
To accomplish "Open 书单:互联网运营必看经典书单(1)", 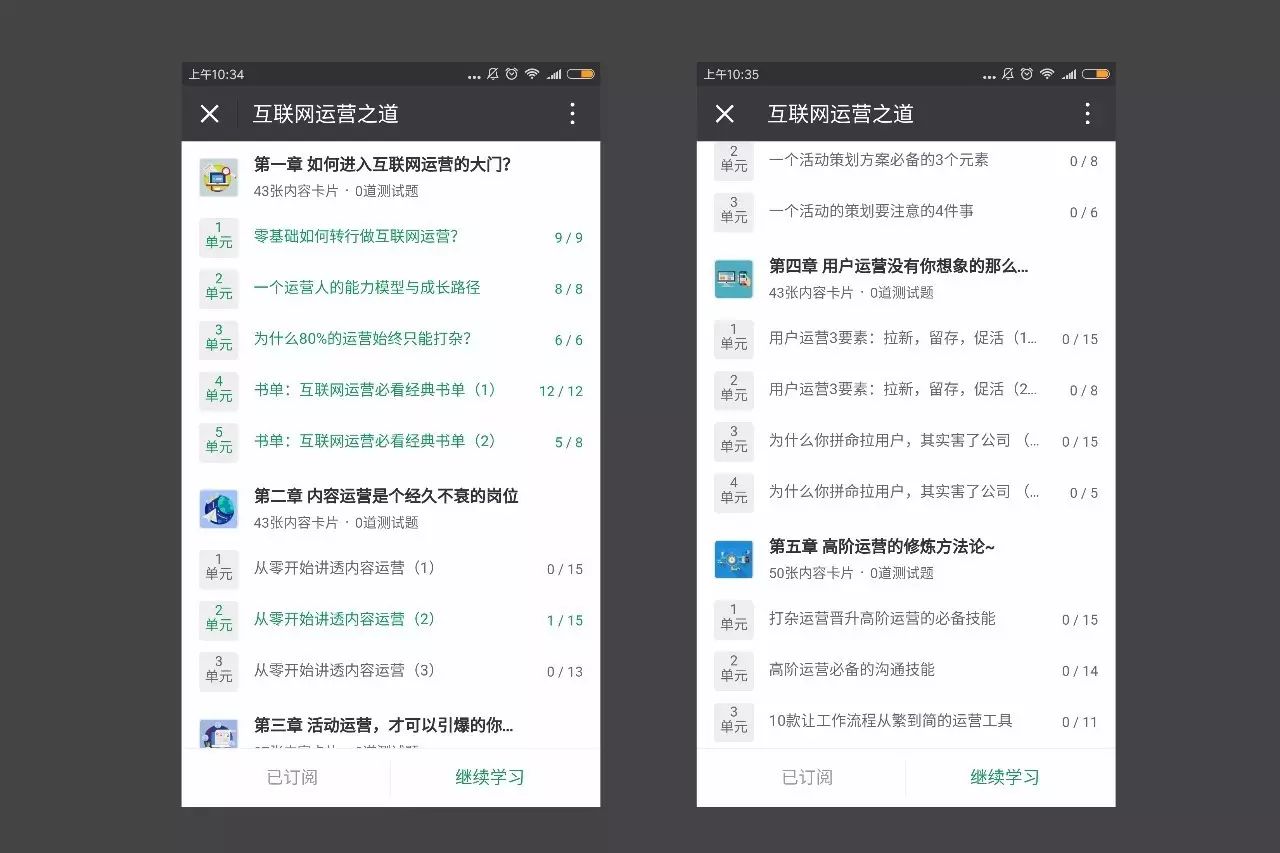I will 391,390.
